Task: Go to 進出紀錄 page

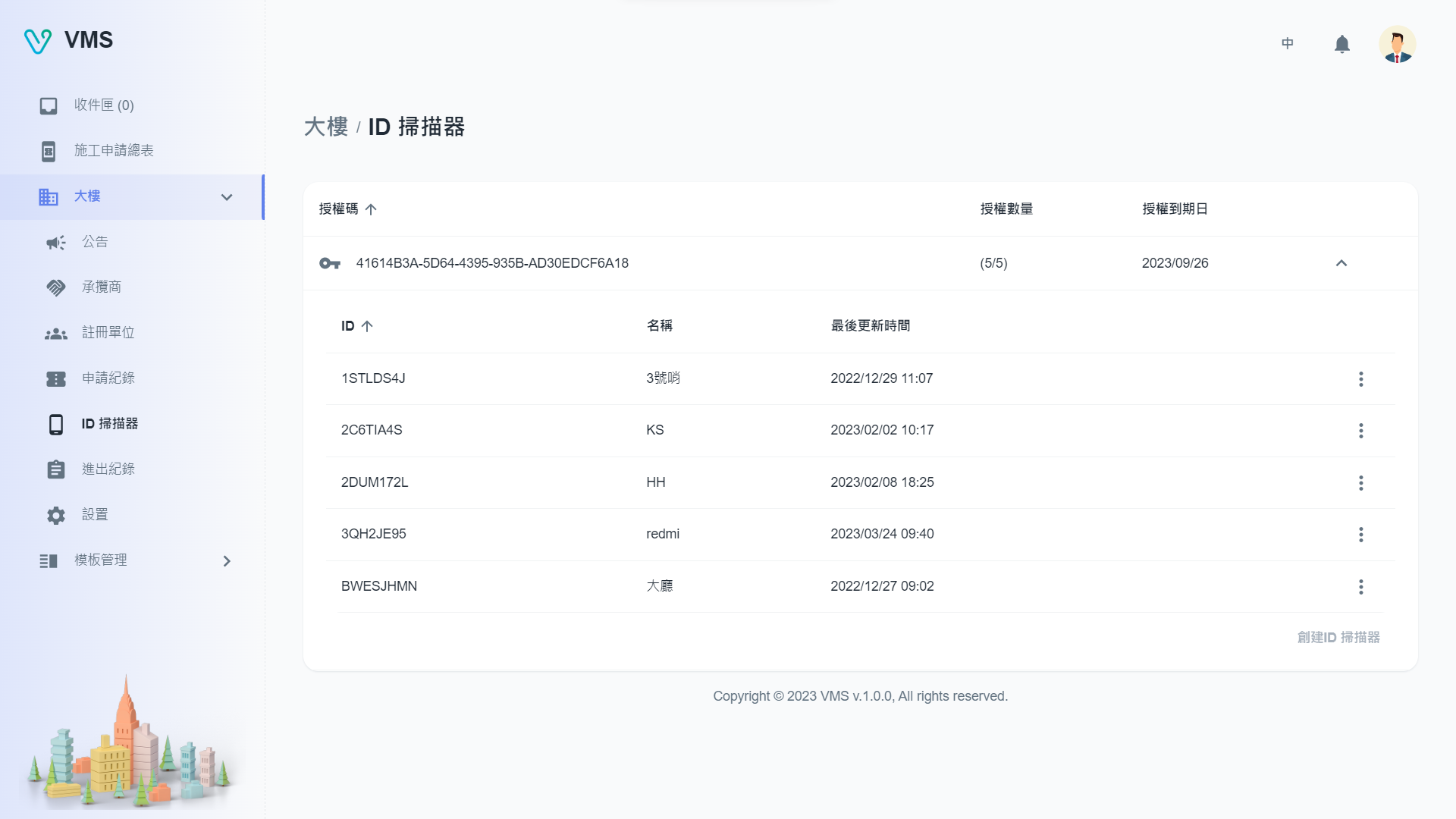Action: pos(108,469)
